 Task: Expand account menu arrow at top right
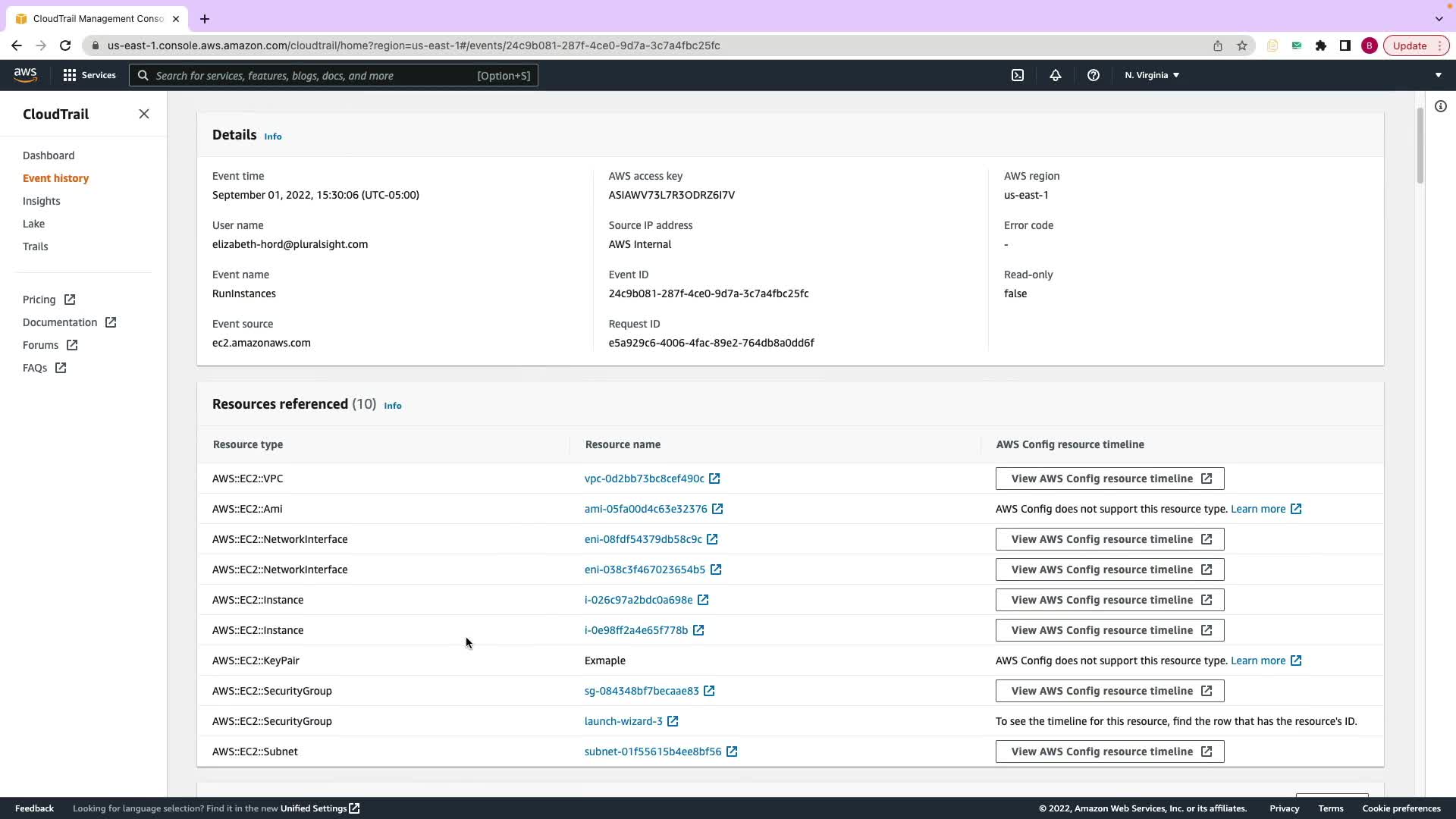coord(1438,75)
